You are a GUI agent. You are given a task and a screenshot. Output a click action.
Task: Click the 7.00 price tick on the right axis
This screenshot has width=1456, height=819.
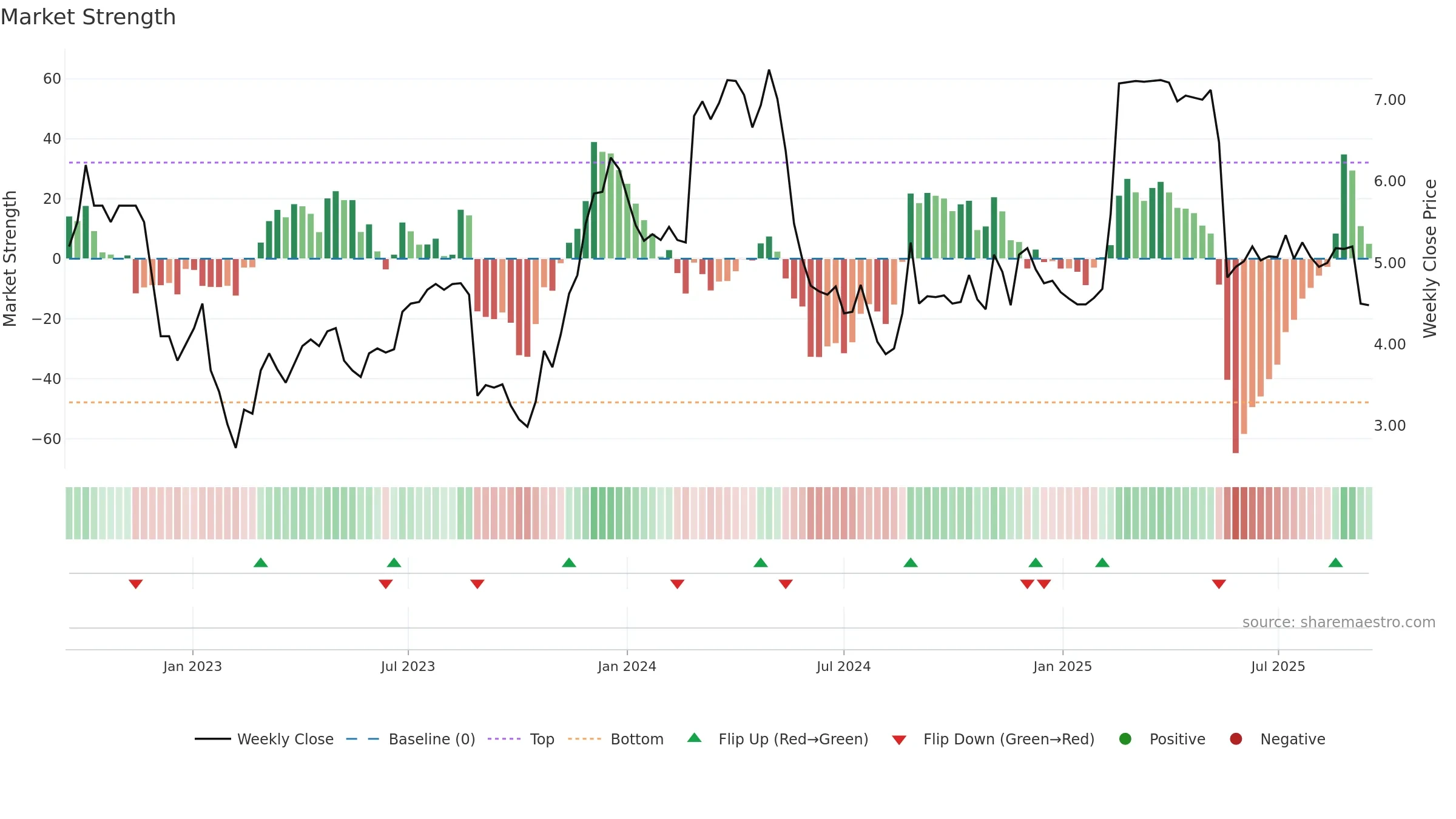[x=1390, y=99]
